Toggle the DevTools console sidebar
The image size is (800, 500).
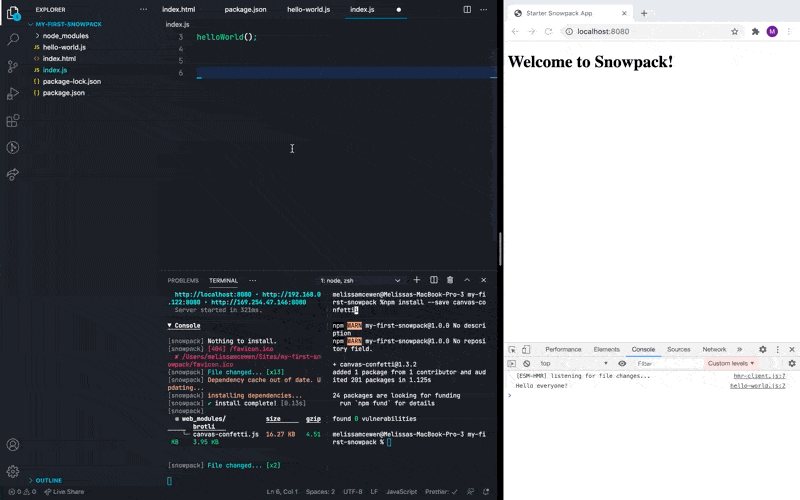512,363
